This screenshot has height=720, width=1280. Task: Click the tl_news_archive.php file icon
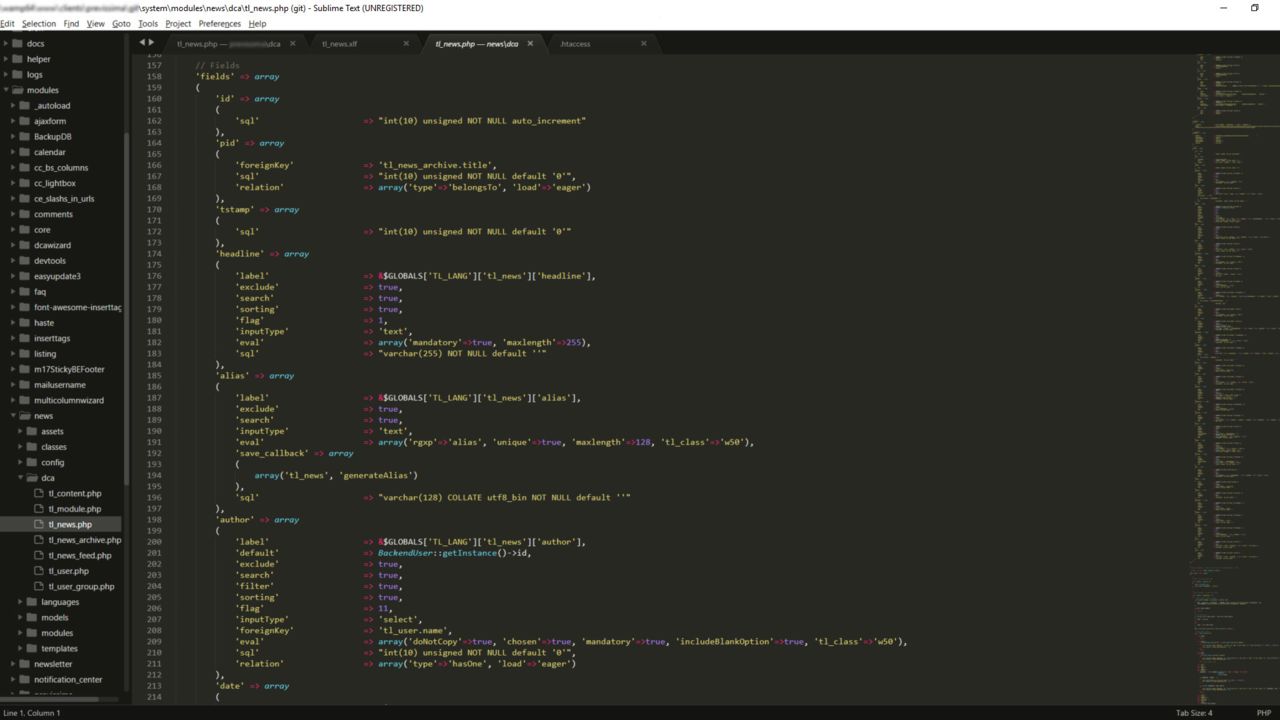click(x=39, y=540)
